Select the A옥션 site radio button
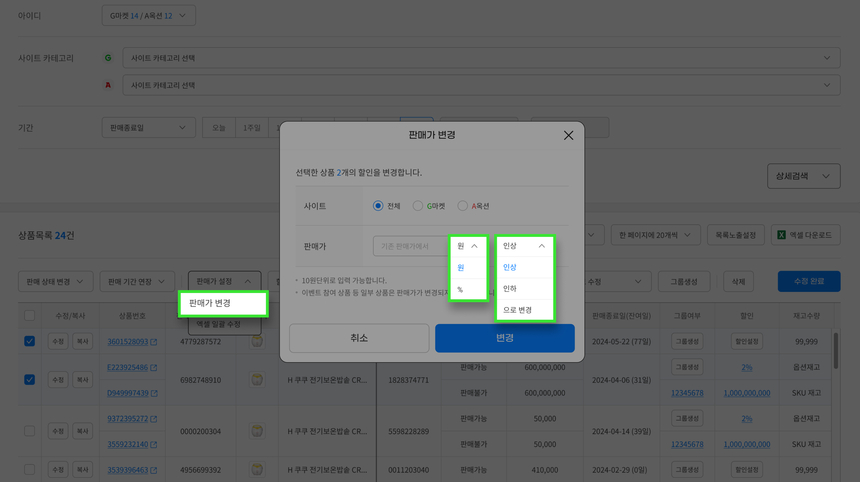Image resolution: width=860 pixels, height=482 pixels. tap(462, 206)
